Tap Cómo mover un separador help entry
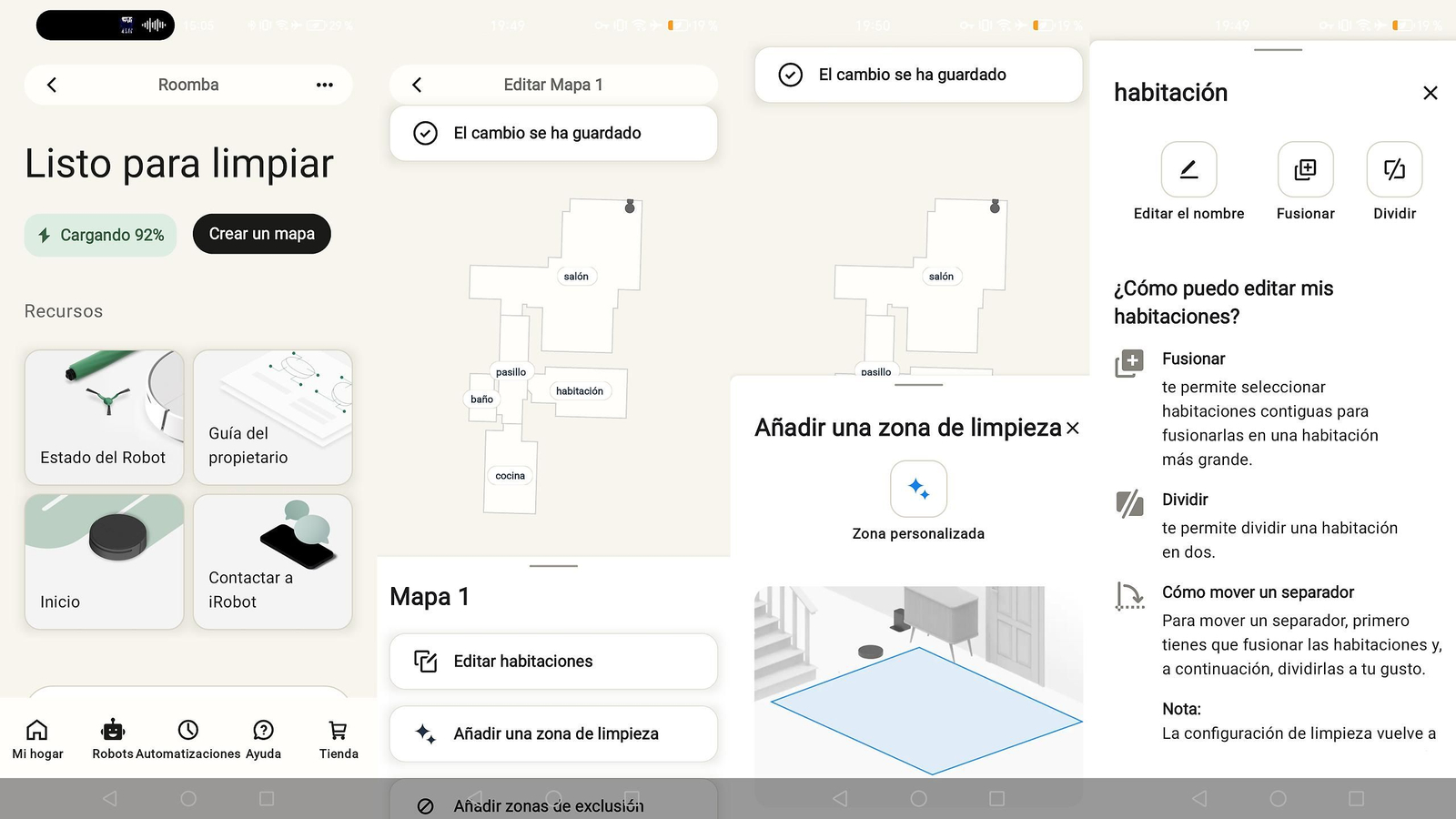1456x819 pixels. 1279,630
